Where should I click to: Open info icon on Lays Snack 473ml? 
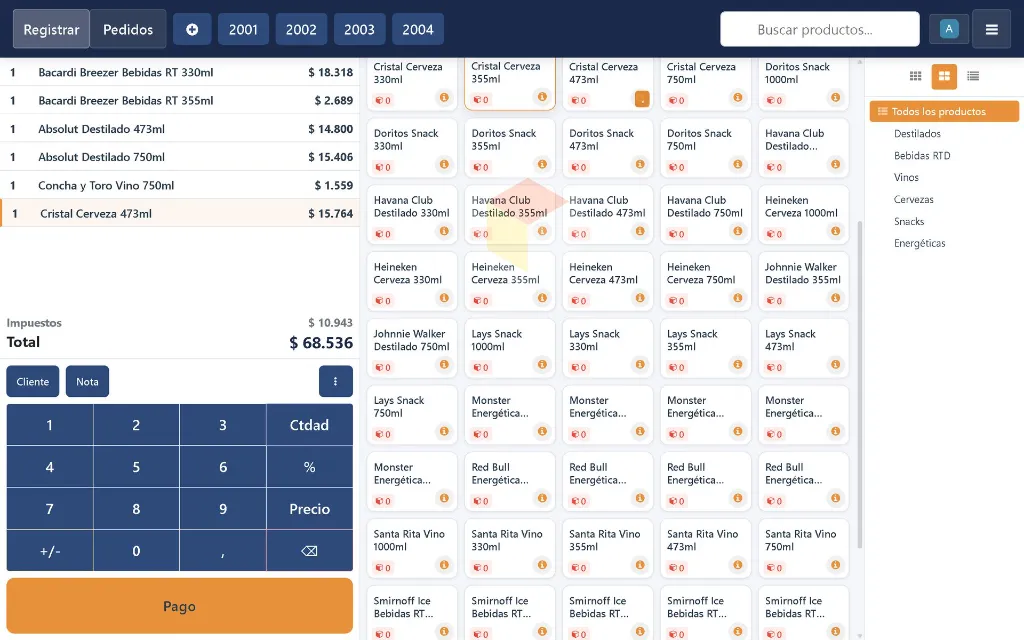point(835,365)
